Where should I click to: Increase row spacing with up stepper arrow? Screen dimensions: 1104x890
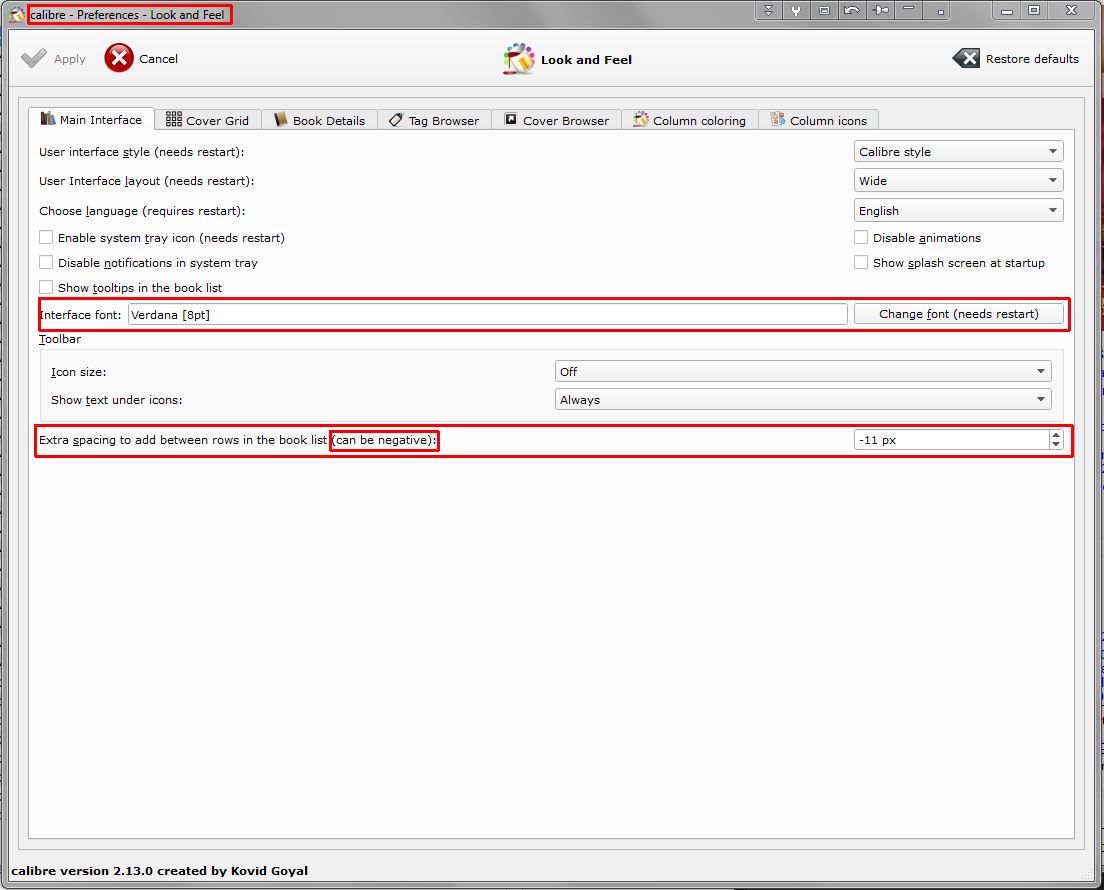point(1055,435)
